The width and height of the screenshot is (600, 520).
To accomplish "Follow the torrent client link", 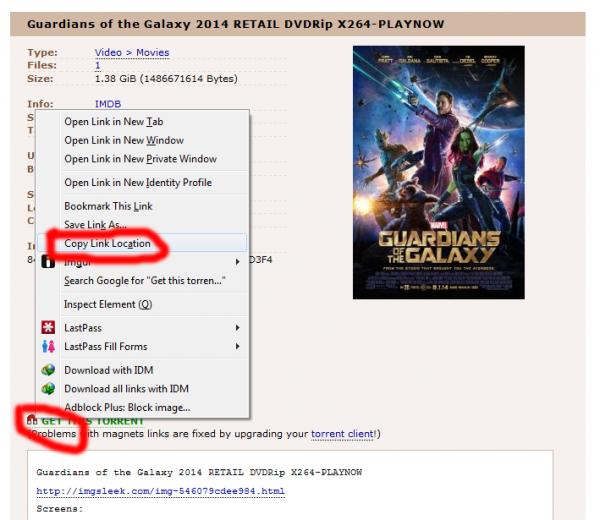I will tap(343, 434).
